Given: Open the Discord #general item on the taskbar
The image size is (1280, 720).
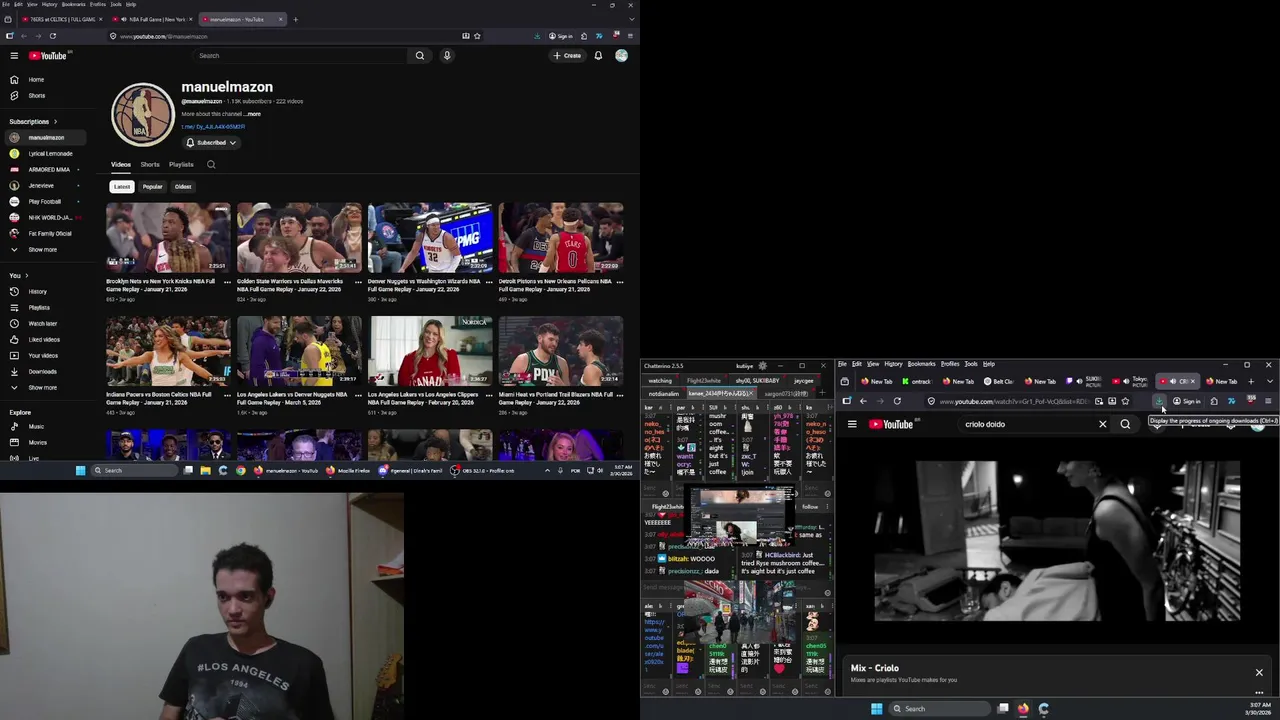Looking at the screenshot, I should [x=410, y=470].
